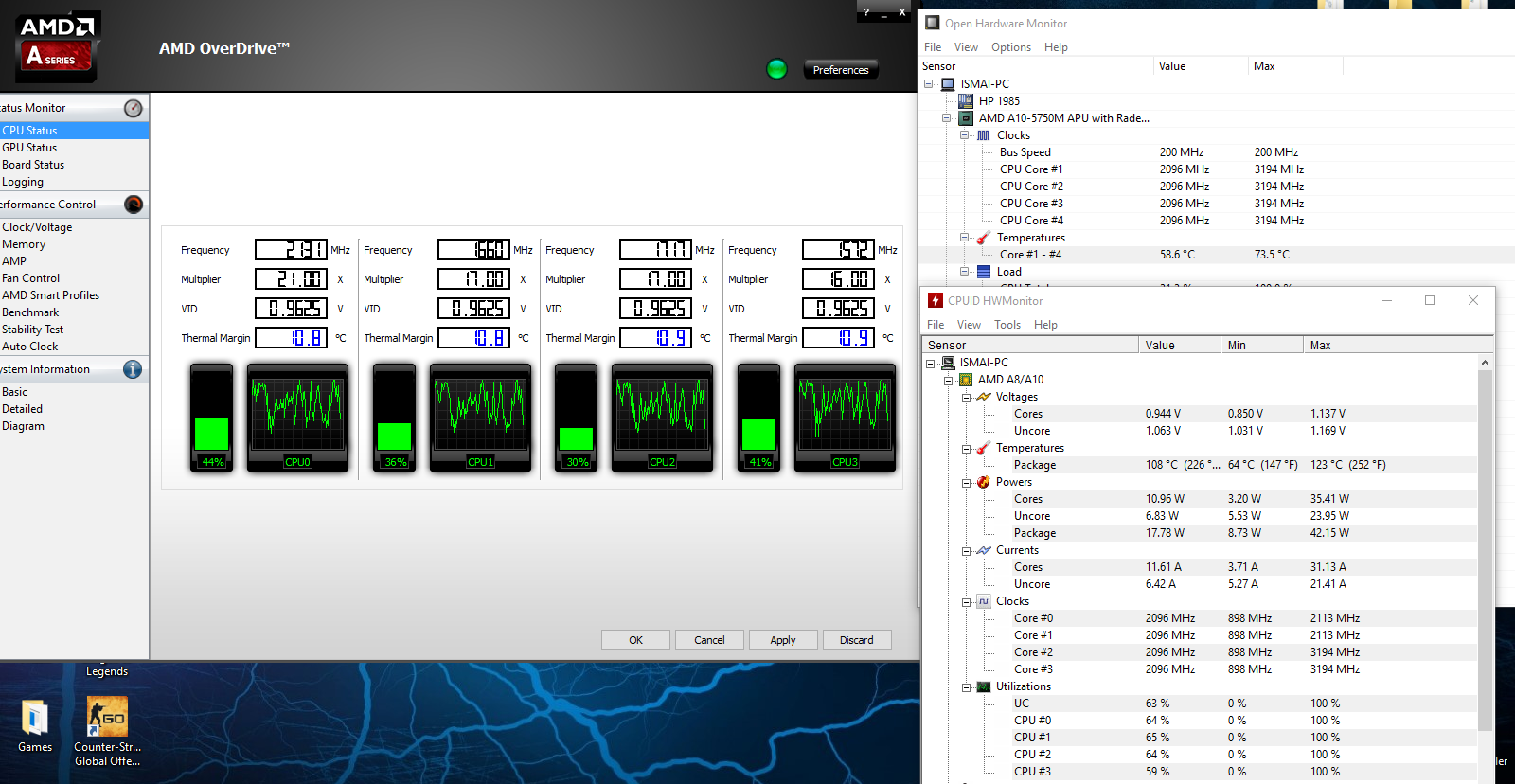Select the Core #1 - #4 temperature row

[1216, 255]
